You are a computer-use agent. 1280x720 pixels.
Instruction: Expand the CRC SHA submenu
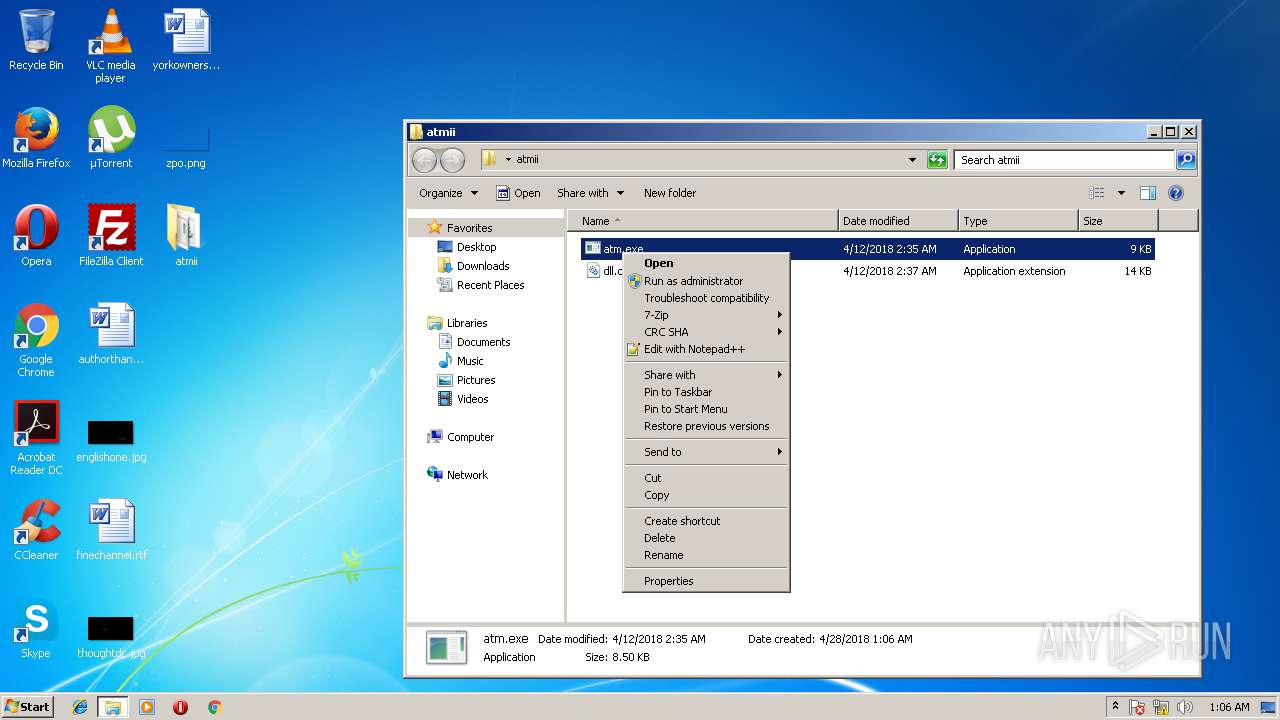point(706,332)
